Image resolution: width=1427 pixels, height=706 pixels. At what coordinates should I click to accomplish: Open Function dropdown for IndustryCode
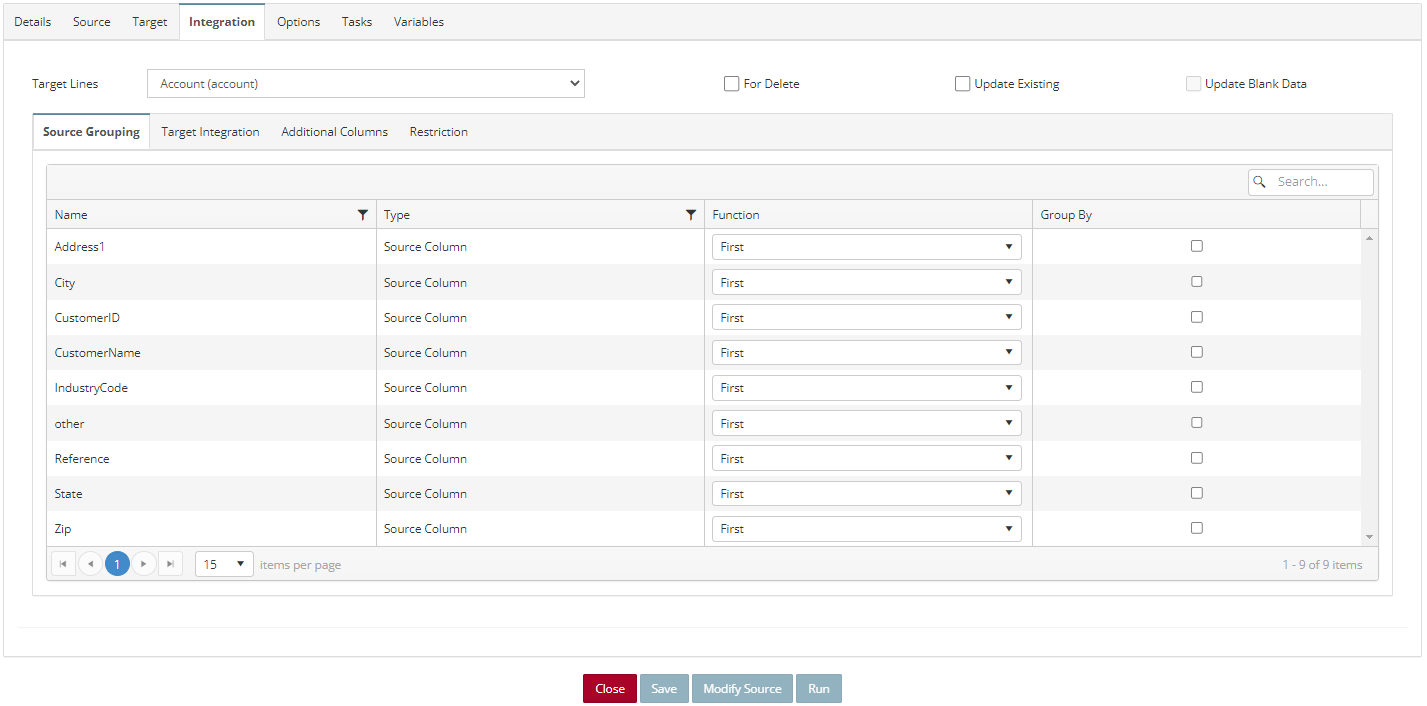click(867, 388)
